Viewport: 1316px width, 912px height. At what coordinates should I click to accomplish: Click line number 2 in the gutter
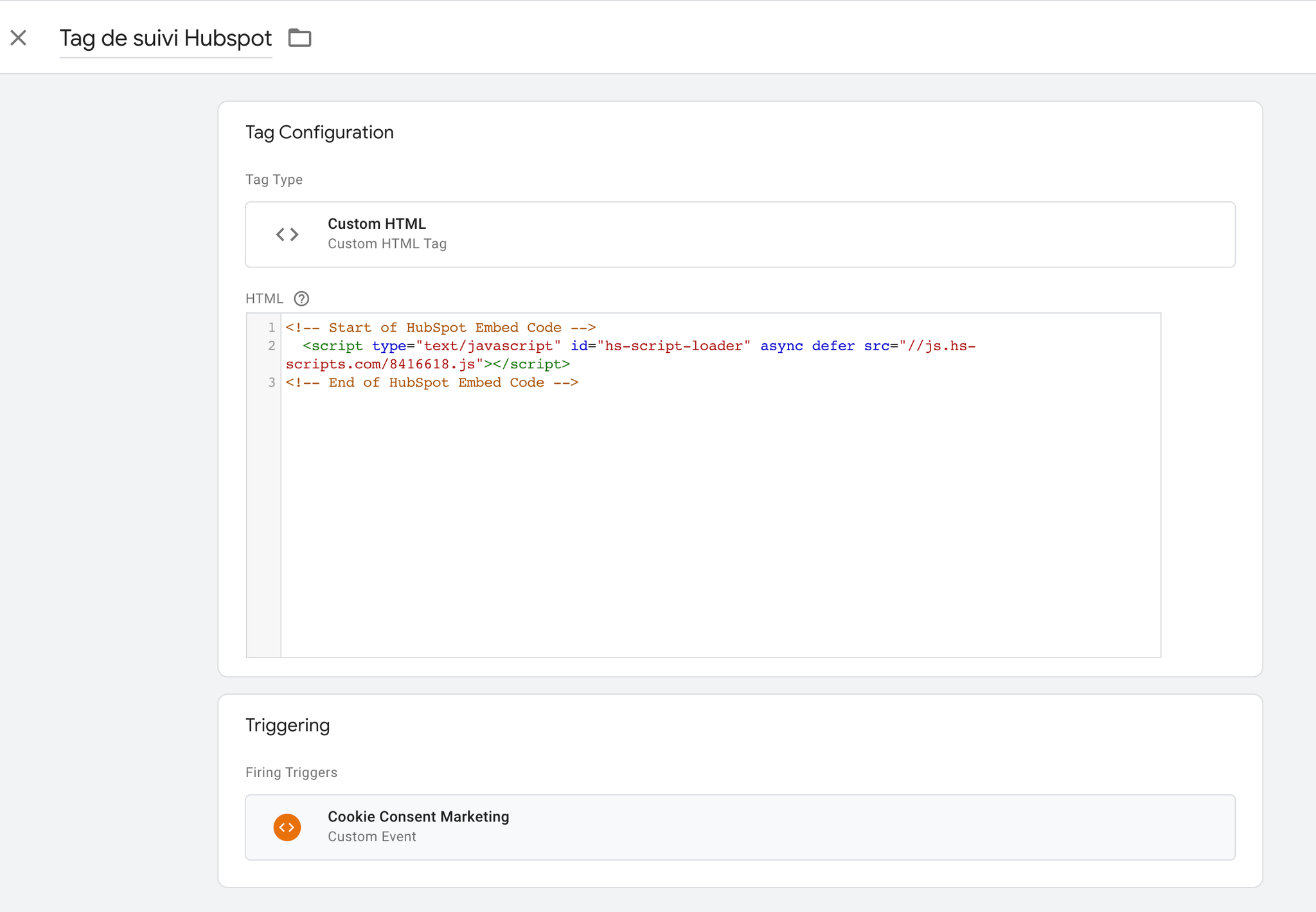(x=272, y=346)
